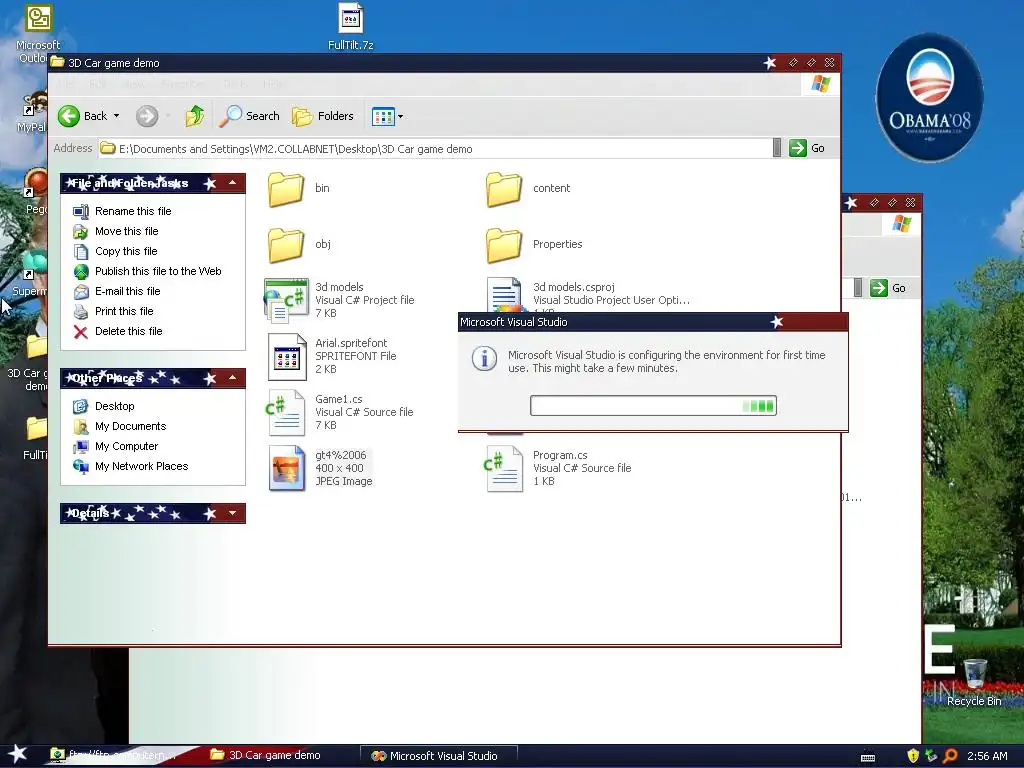Open the Back history dropdown arrow
This screenshot has height=768, width=1024.
(116, 116)
